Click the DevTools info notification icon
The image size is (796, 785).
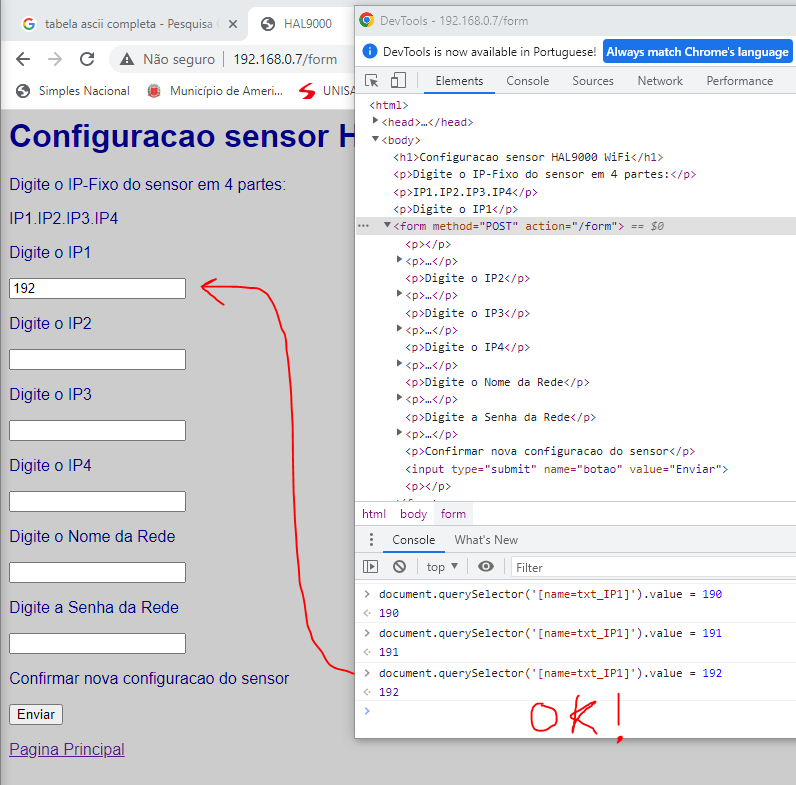click(x=370, y=51)
